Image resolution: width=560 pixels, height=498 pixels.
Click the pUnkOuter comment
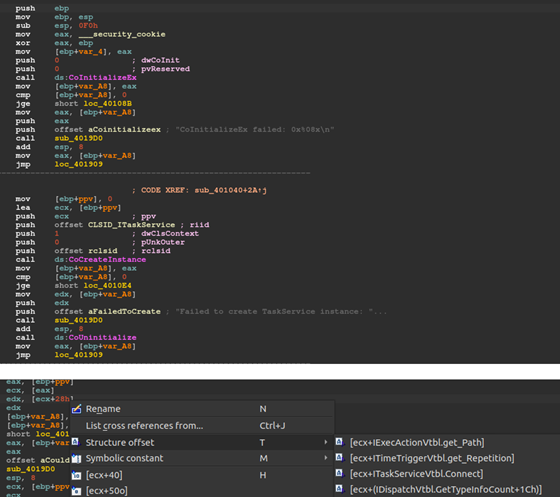163,242
